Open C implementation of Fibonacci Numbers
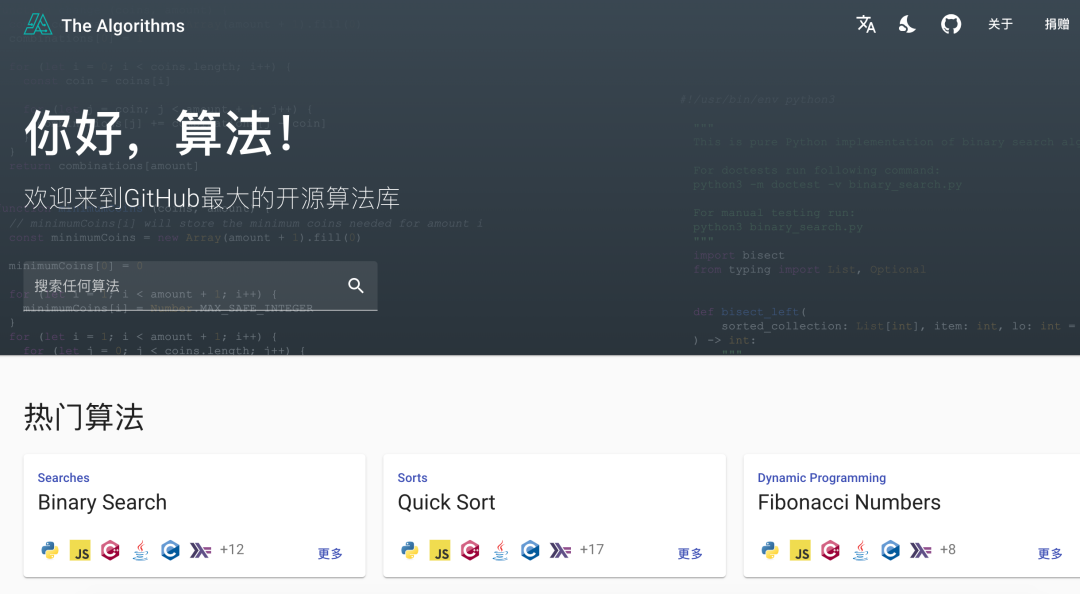Viewport: 1080px width, 594px height. click(891, 550)
